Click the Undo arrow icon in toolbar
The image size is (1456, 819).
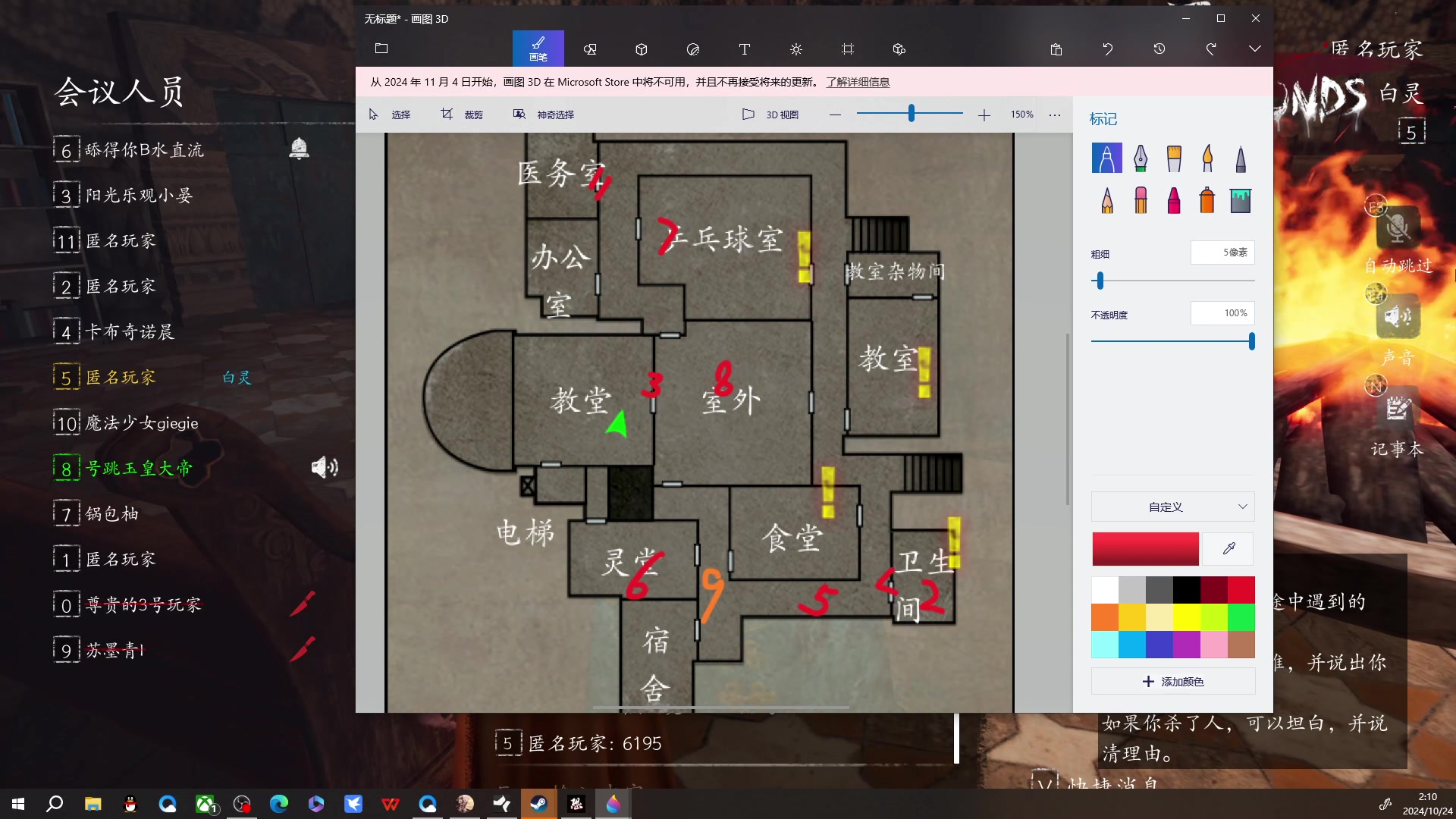pyautogui.click(x=1108, y=48)
